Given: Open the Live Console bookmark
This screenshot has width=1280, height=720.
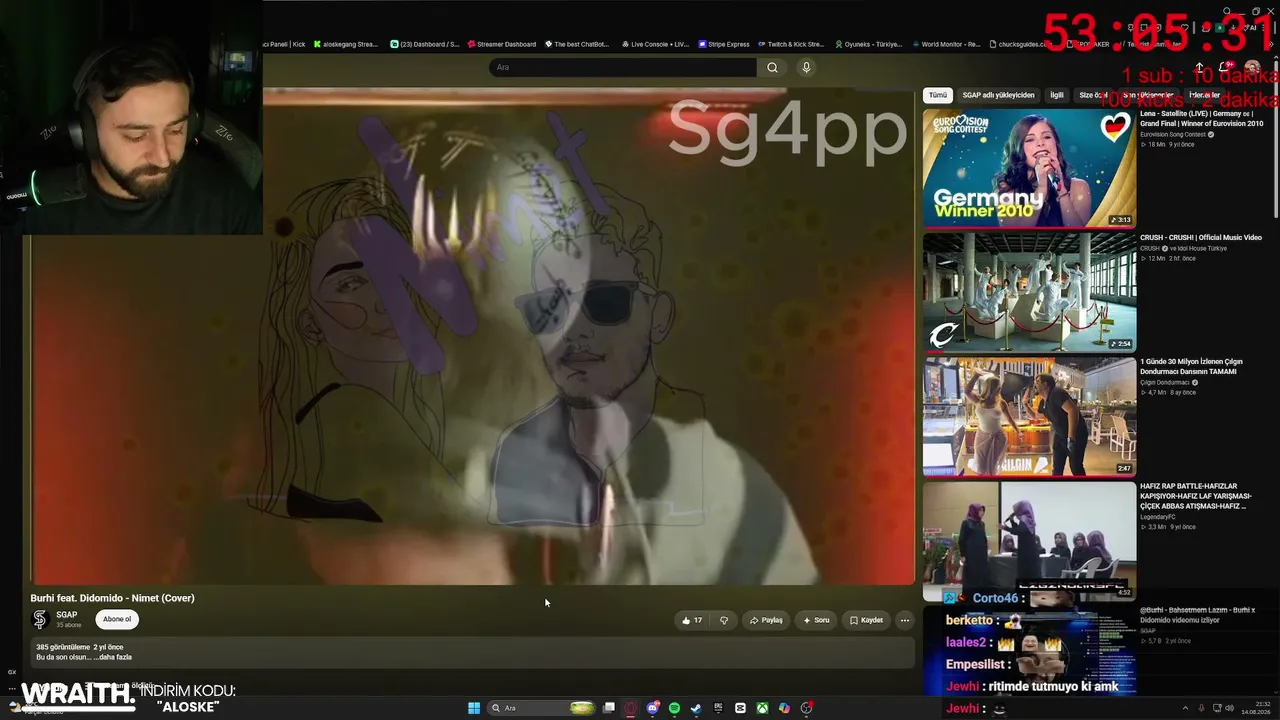Looking at the screenshot, I should click(x=655, y=44).
